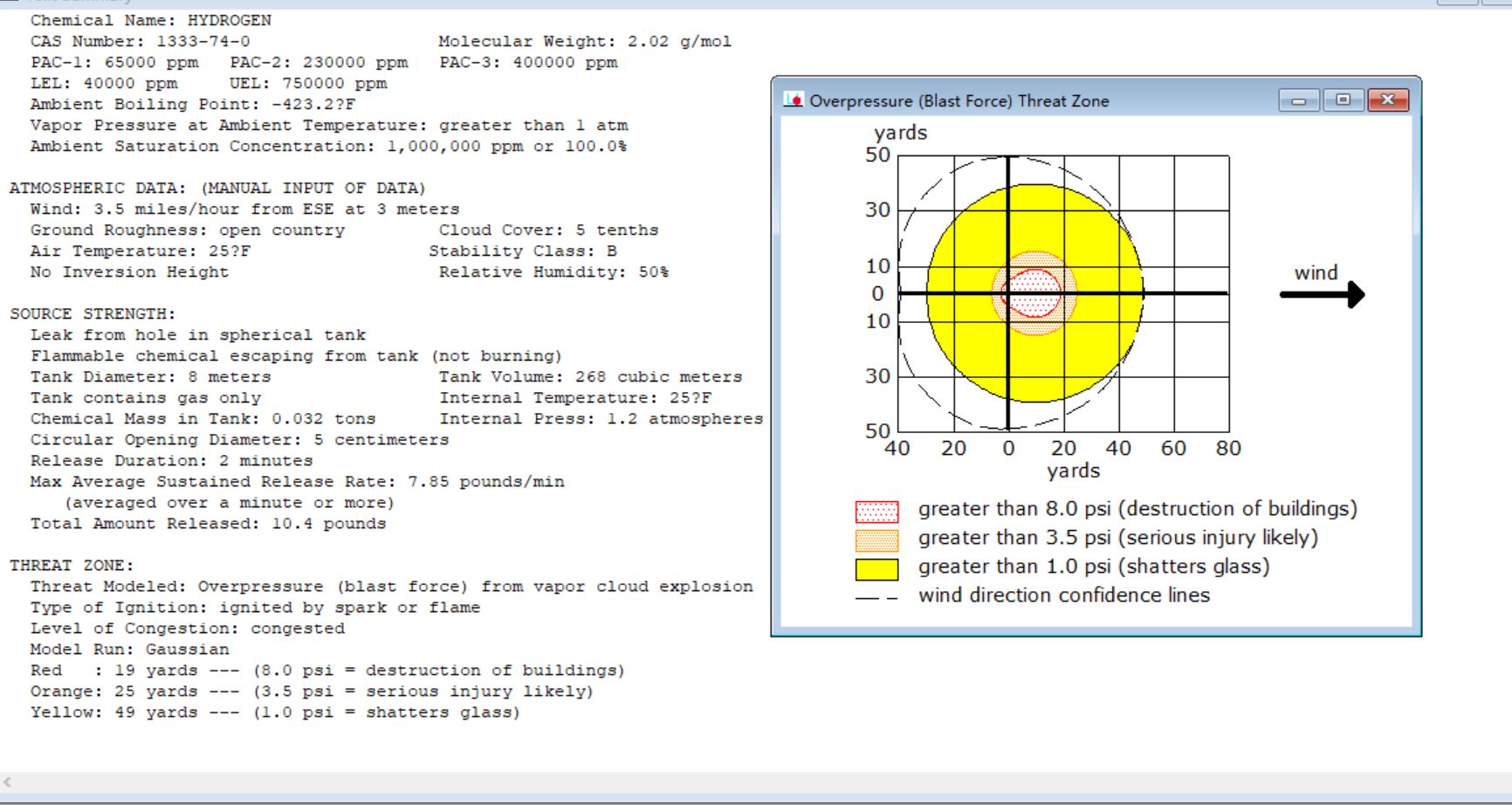Image resolution: width=1512 pixels, height=805 pixels.
Task: Click '(averaged over a minute or more)' line
Action: click(x=230, y=502)
